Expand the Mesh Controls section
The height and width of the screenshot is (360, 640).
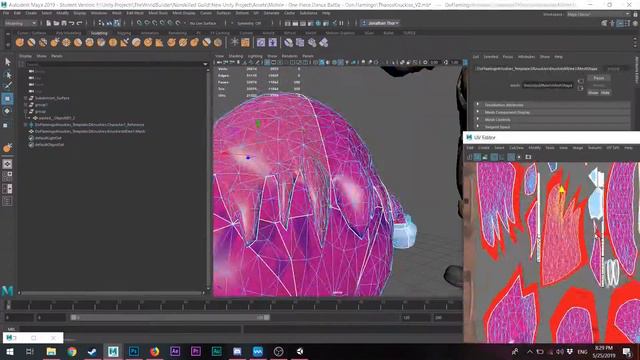[478, 120]
